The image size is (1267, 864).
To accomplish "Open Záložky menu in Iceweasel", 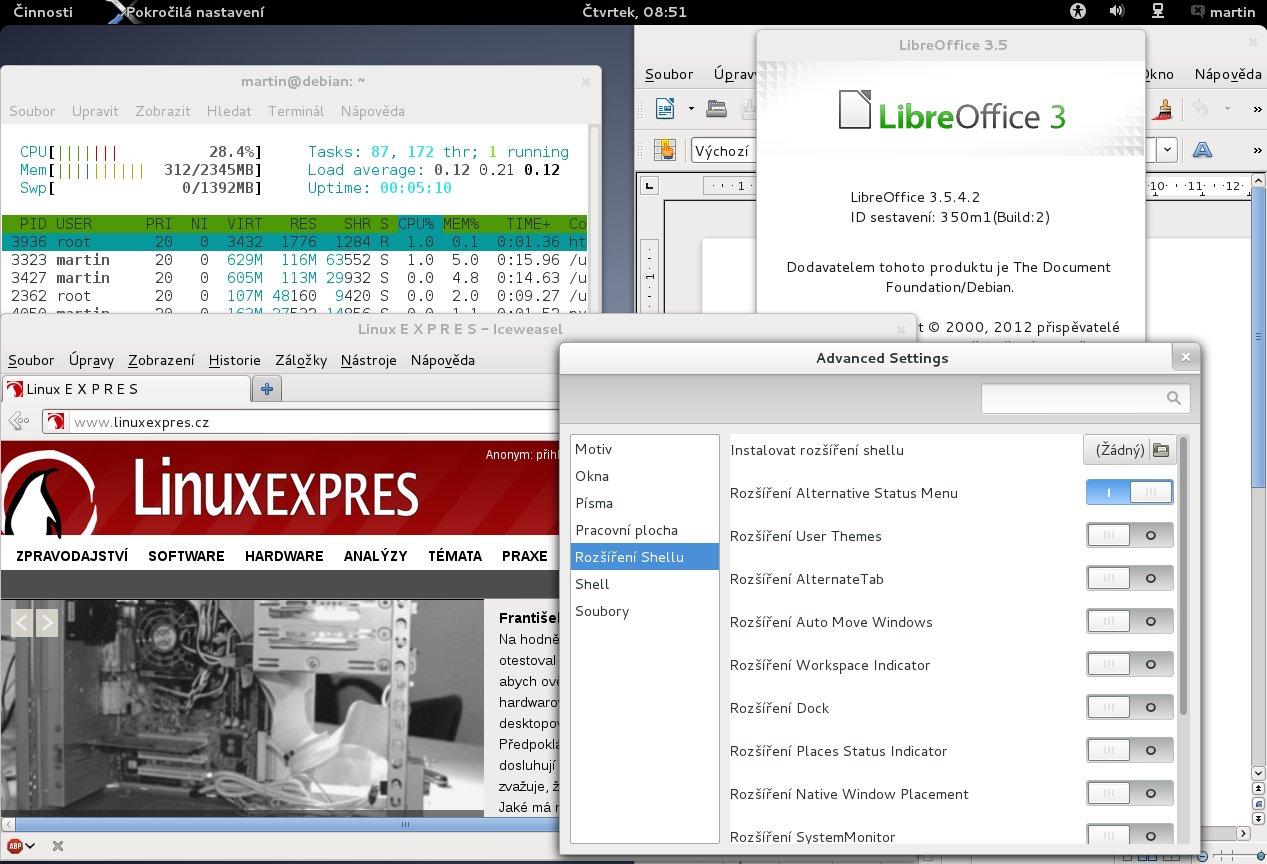I will coord(301,360).
